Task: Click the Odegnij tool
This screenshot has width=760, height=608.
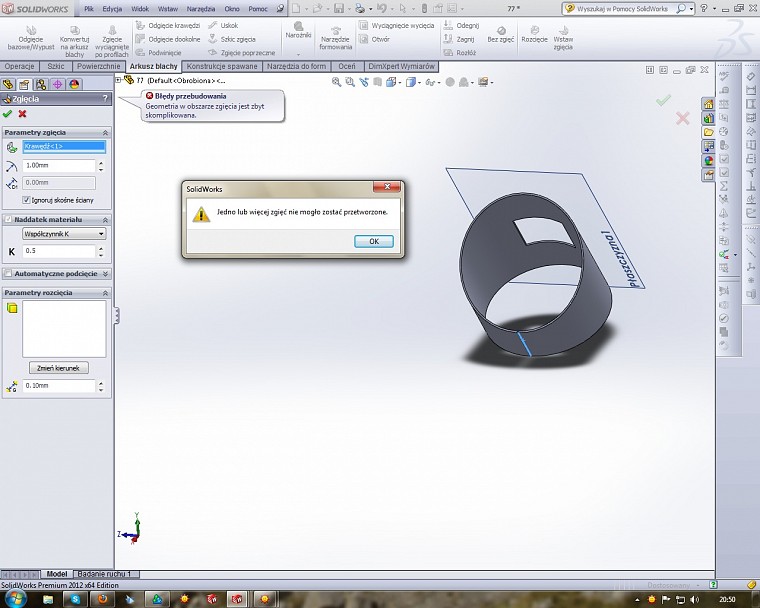Action: [x=461, y=25]
